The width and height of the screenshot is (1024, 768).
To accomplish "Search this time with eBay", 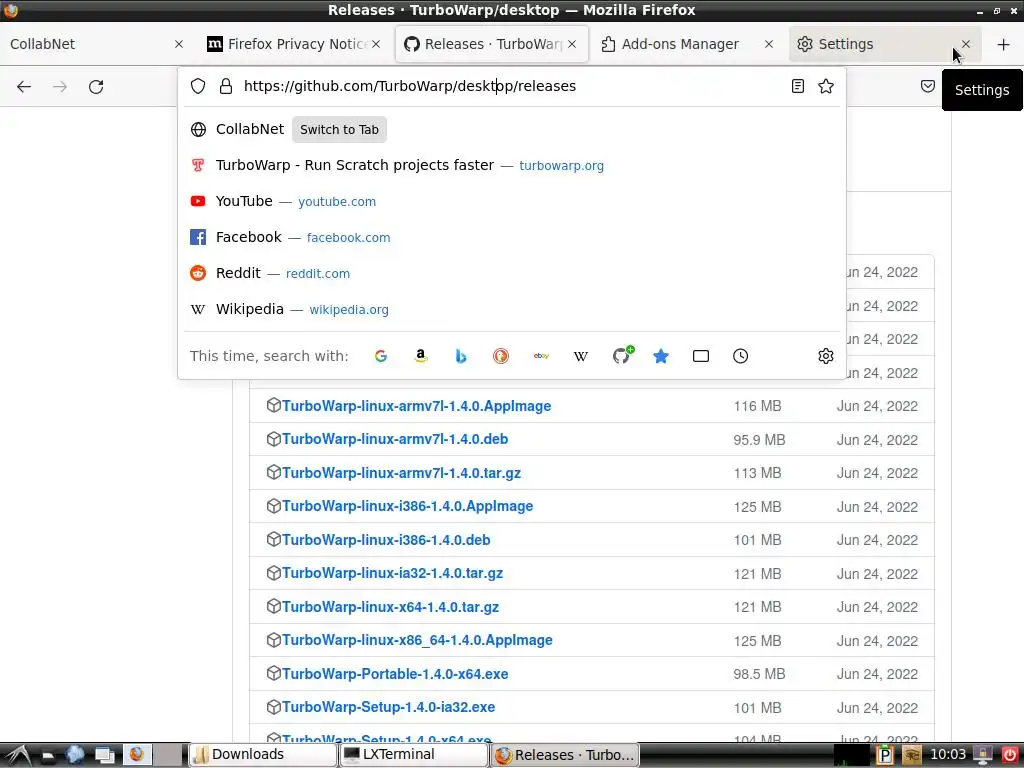I will [x=541, y=356].
